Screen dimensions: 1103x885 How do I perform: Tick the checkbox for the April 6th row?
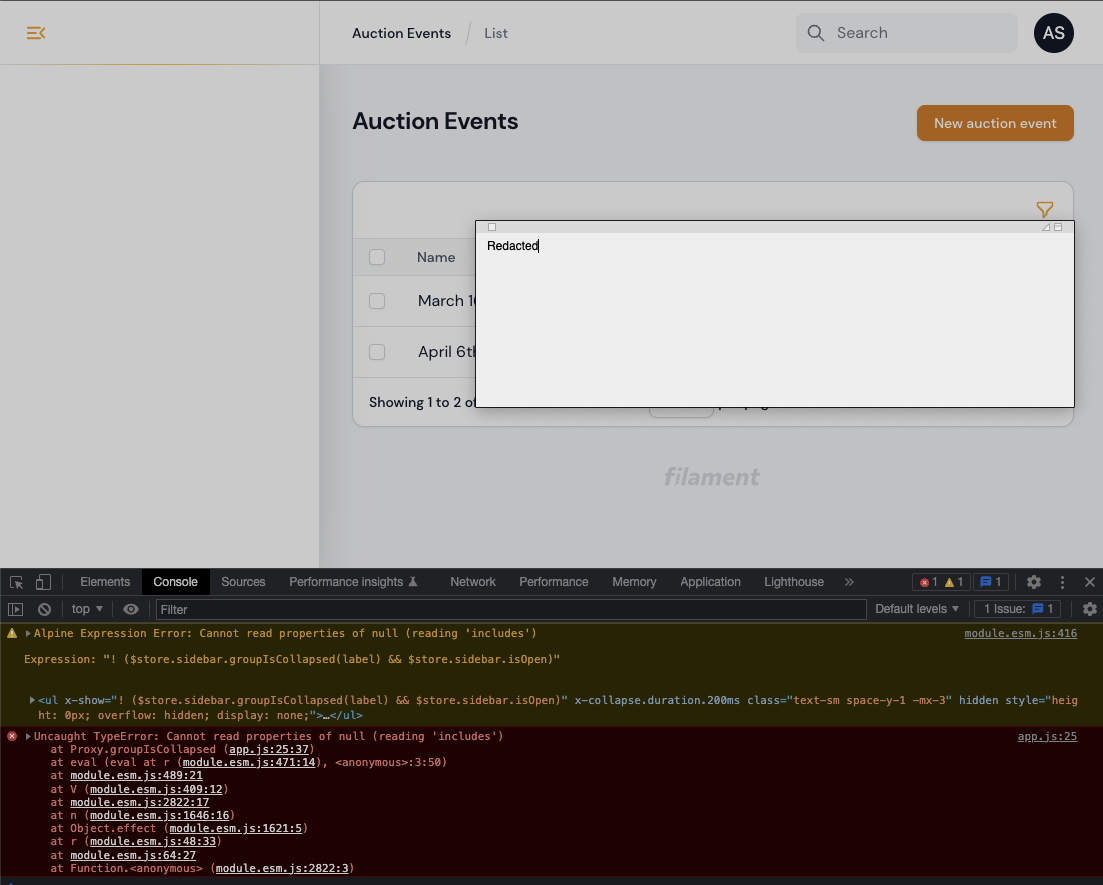[x=377, y=352]
